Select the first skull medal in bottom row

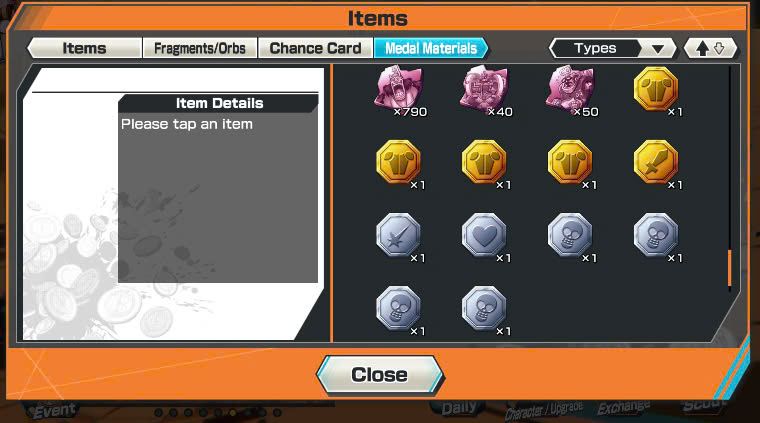tap(398, 308)
